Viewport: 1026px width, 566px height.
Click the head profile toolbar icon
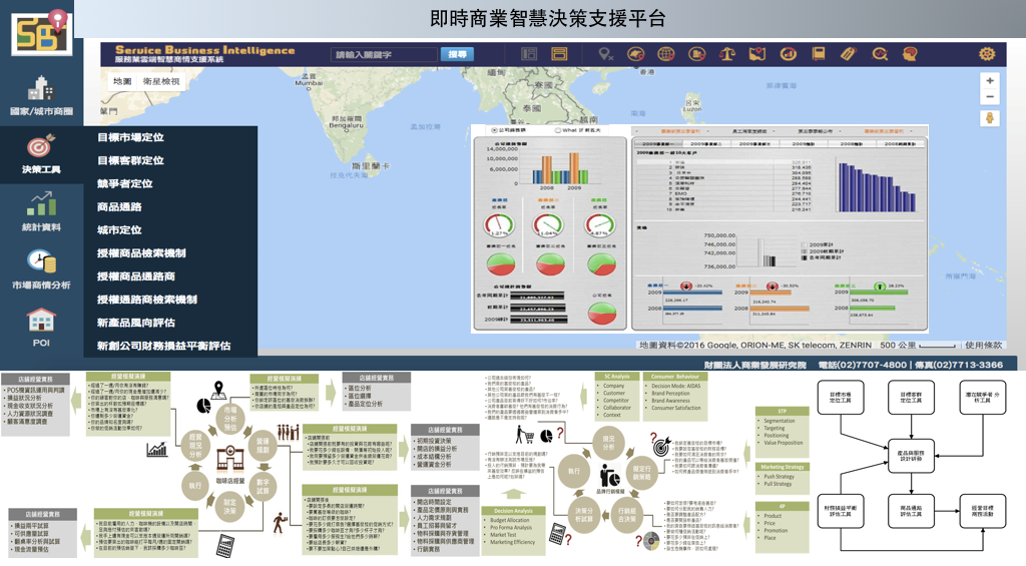pyautogui.click(x=910, y=54)
